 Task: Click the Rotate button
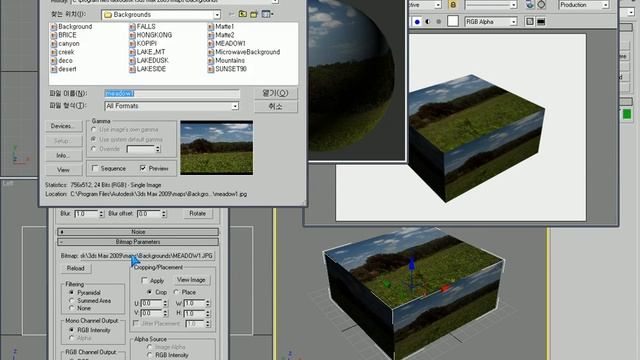point(198,213)
